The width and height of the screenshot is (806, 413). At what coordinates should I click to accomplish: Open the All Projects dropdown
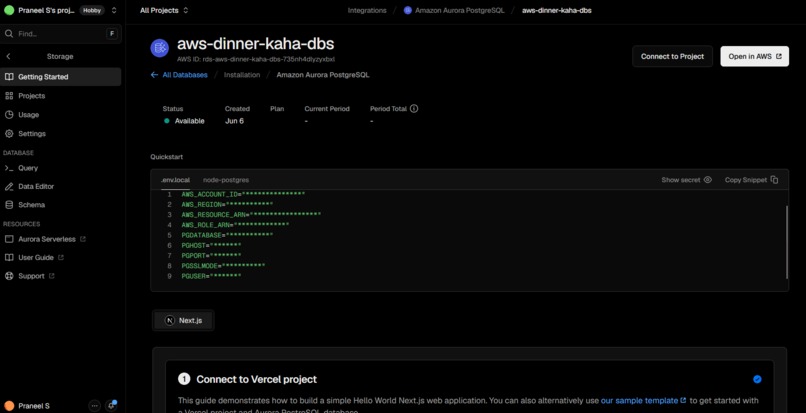tap(164, 10)
